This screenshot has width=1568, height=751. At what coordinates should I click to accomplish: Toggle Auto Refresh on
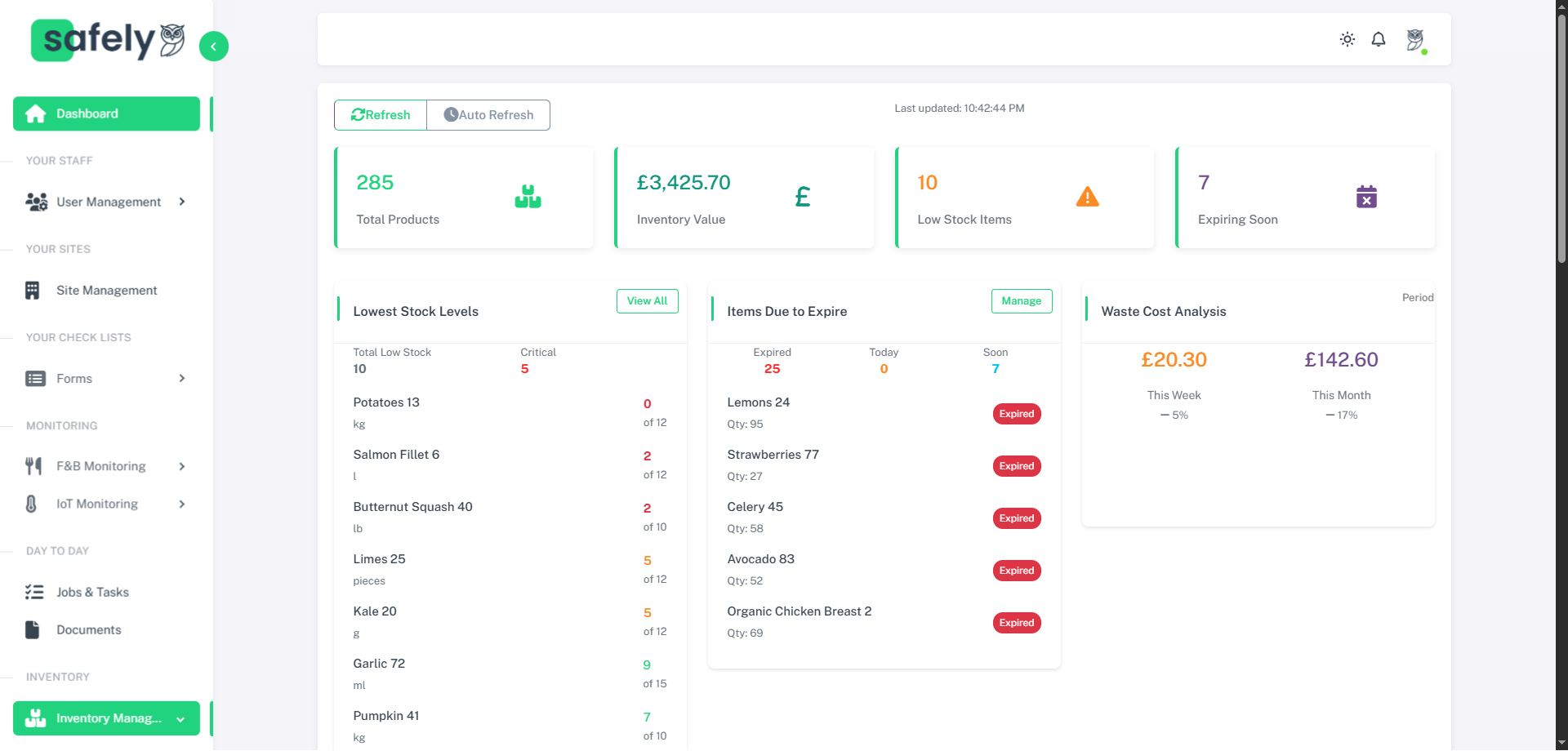click(488, 115)
